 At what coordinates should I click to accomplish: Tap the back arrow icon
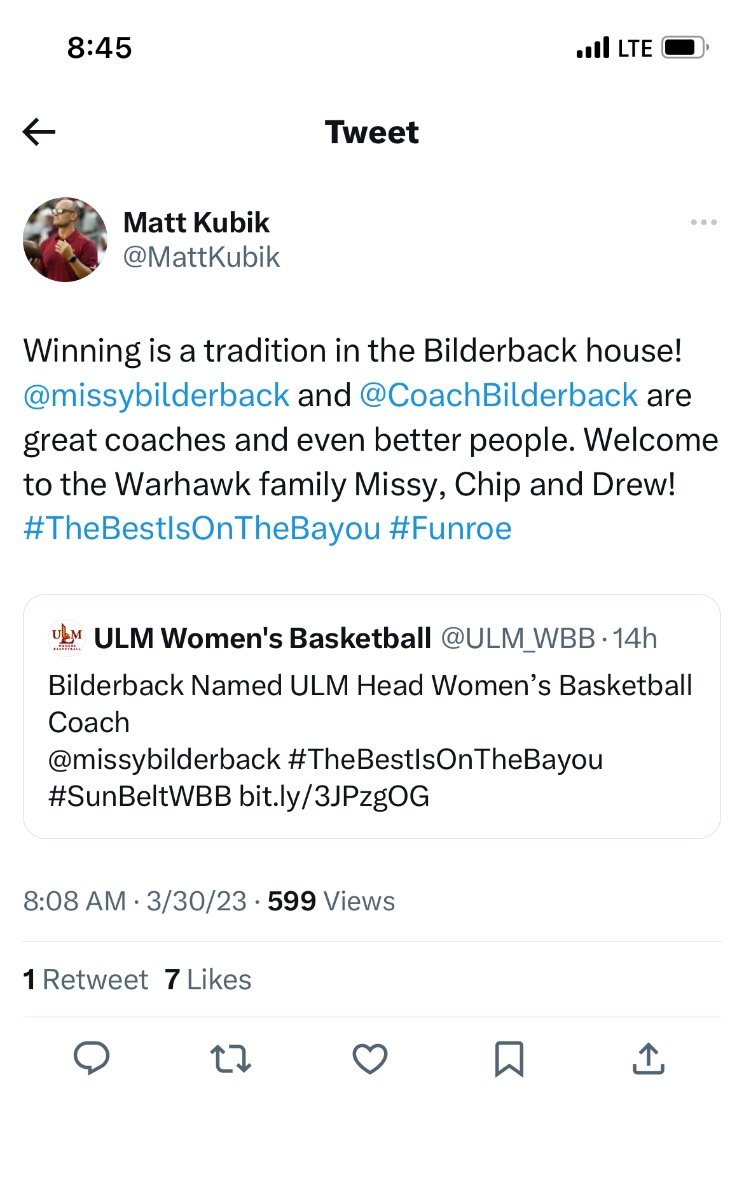tap(39, 132)
